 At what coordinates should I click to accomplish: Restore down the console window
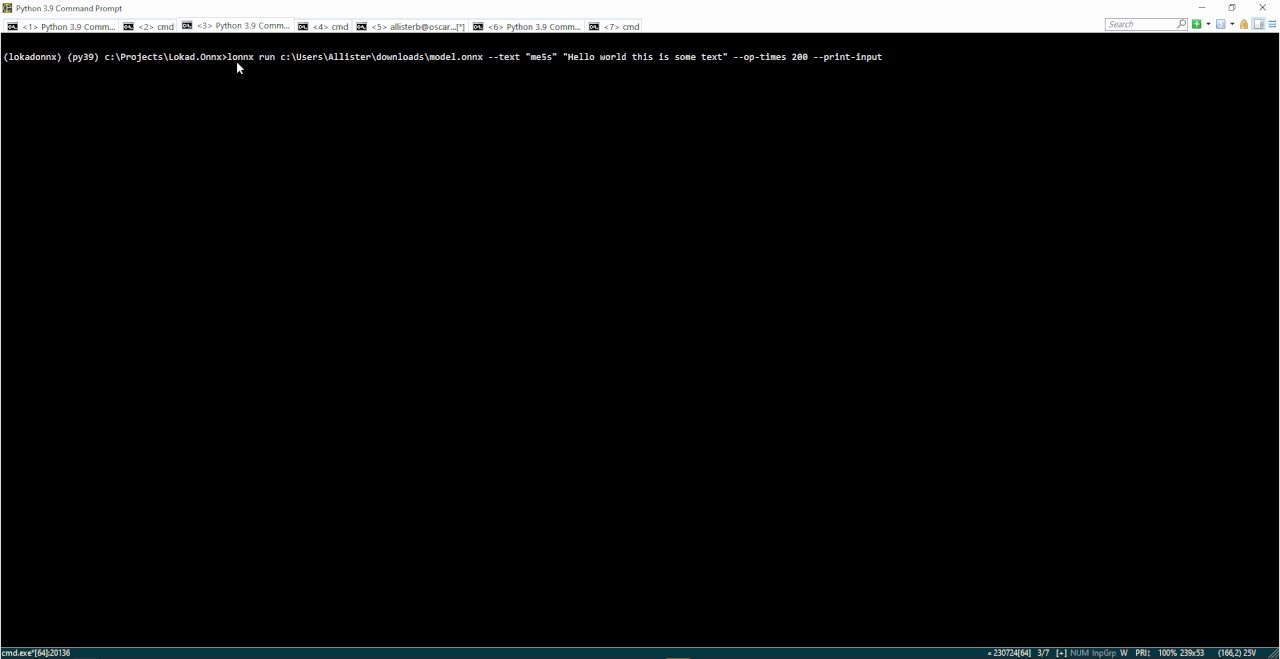click(1232, 8)
